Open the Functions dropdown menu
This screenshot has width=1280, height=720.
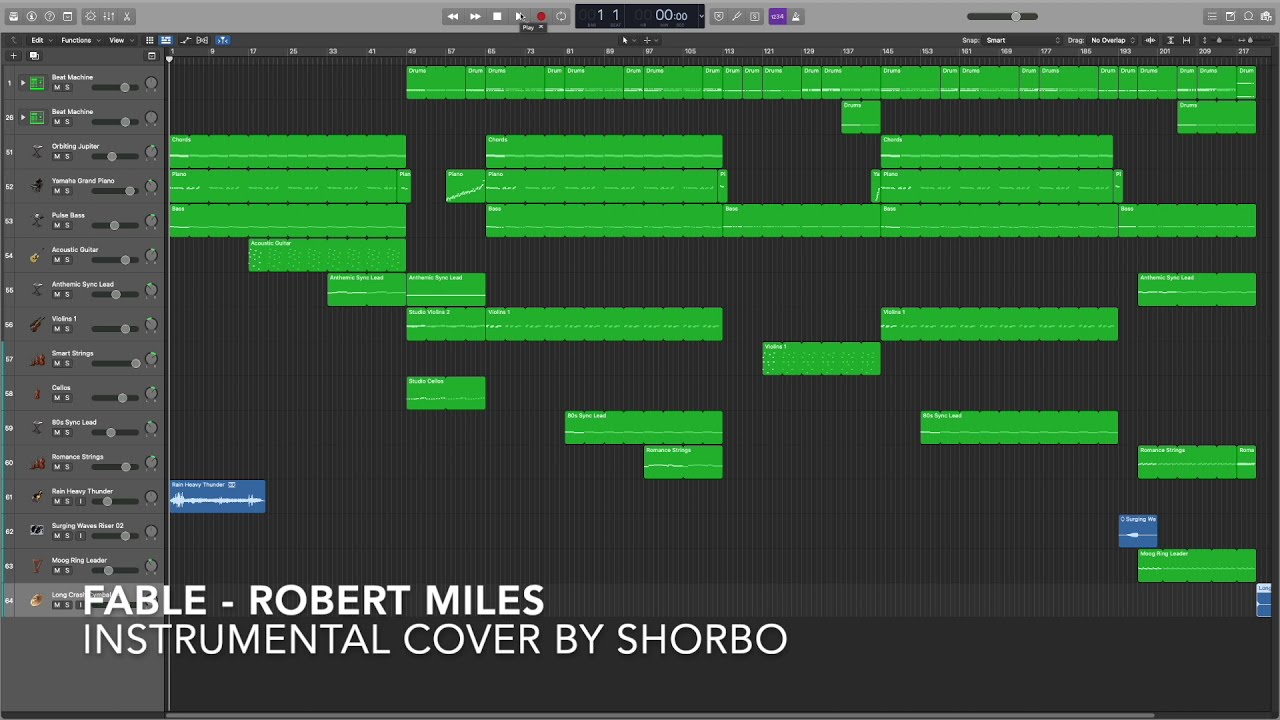pyautogui.click(x=82, y=40)
